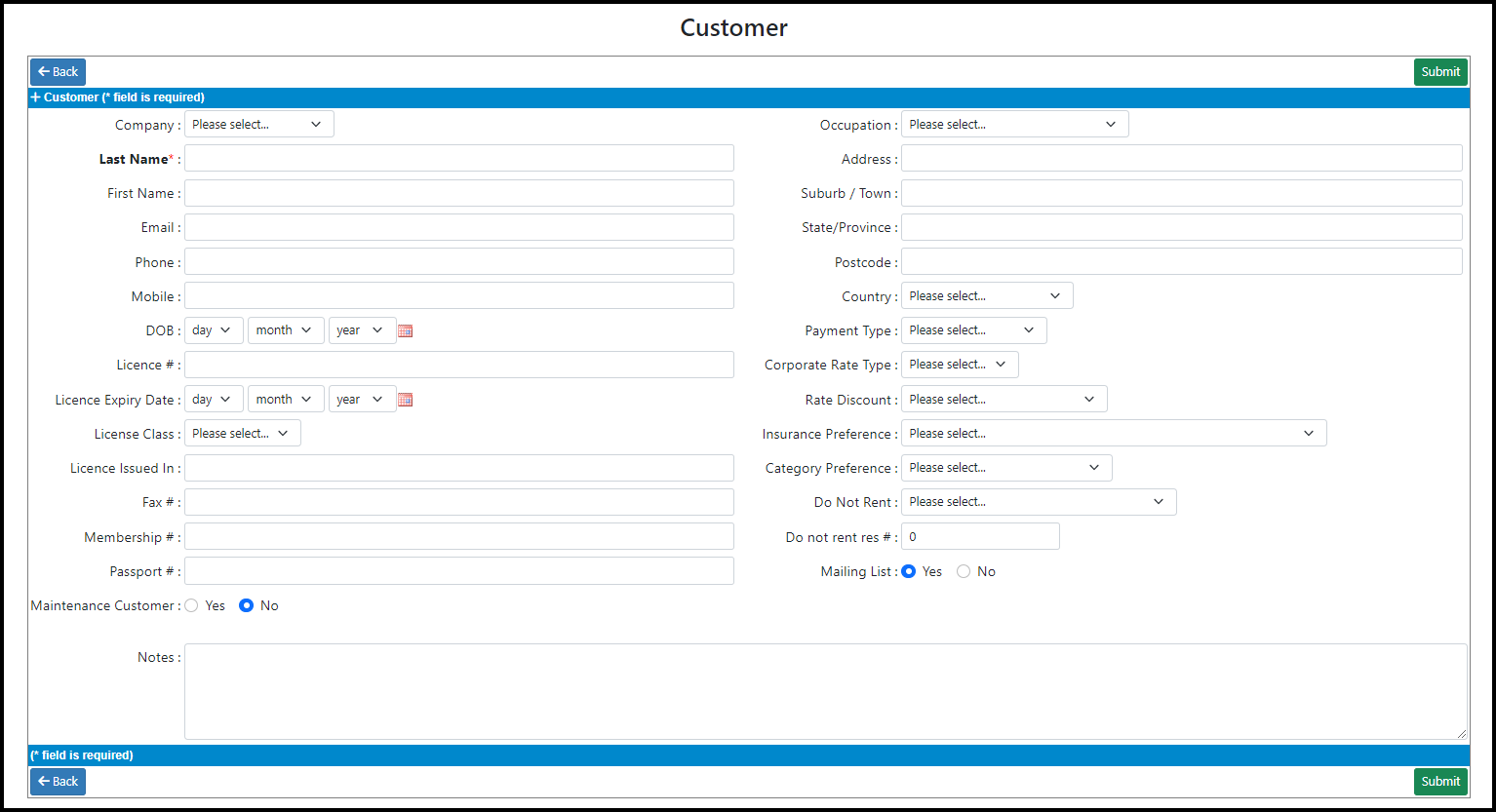This screenshot has height=812, width=1496.
Task: Select the DOB year dropdown
Action: pyautogui.click(x=363, y=330)
